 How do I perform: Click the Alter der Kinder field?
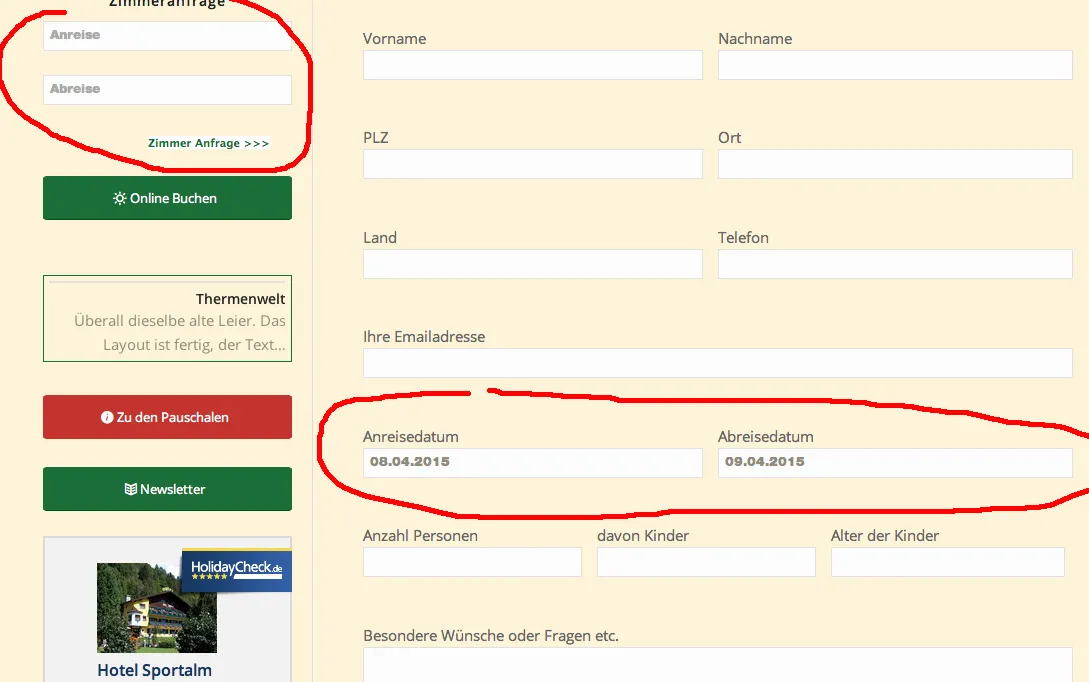point(947,562)
